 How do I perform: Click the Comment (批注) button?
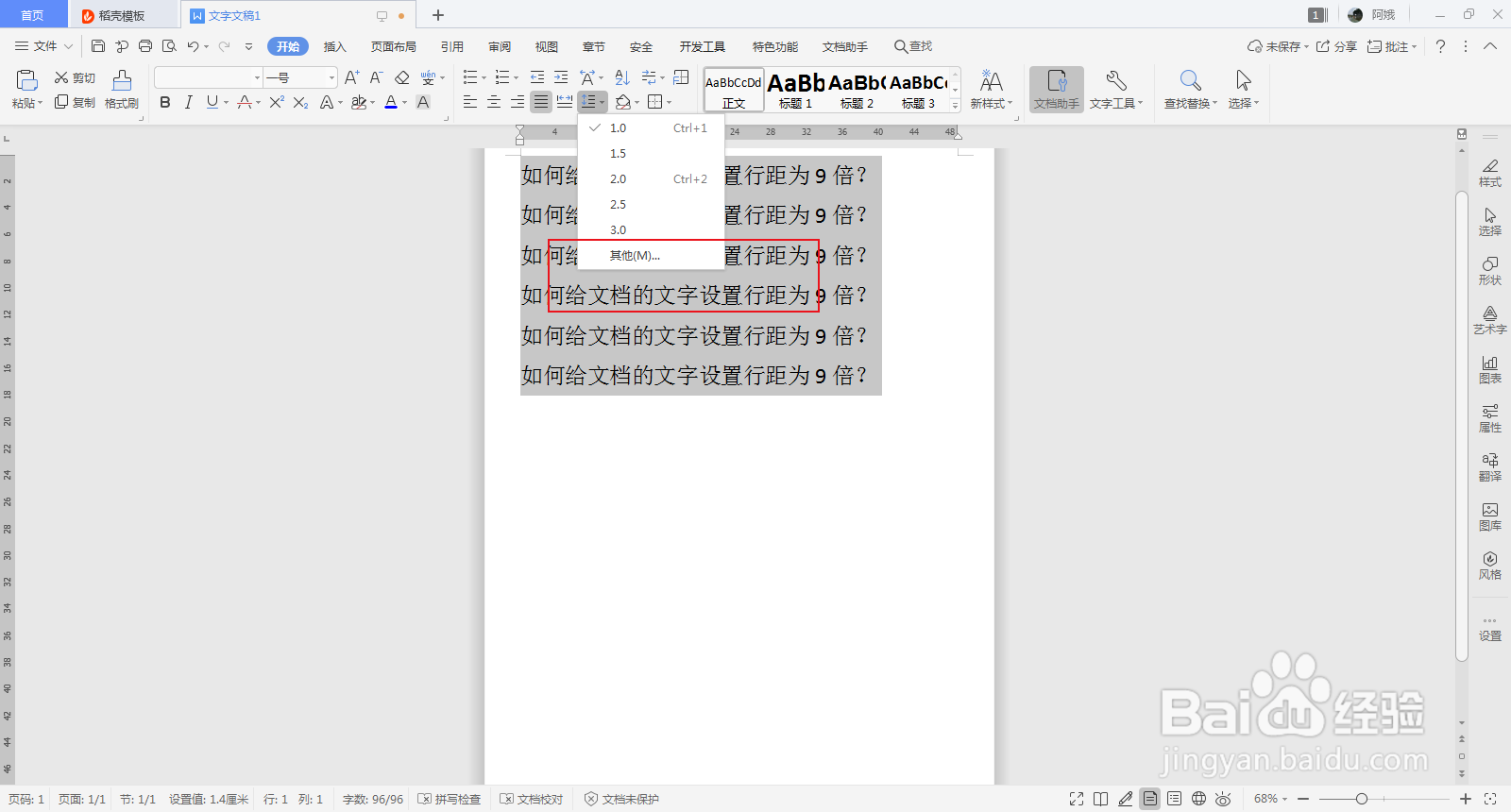1391,46
